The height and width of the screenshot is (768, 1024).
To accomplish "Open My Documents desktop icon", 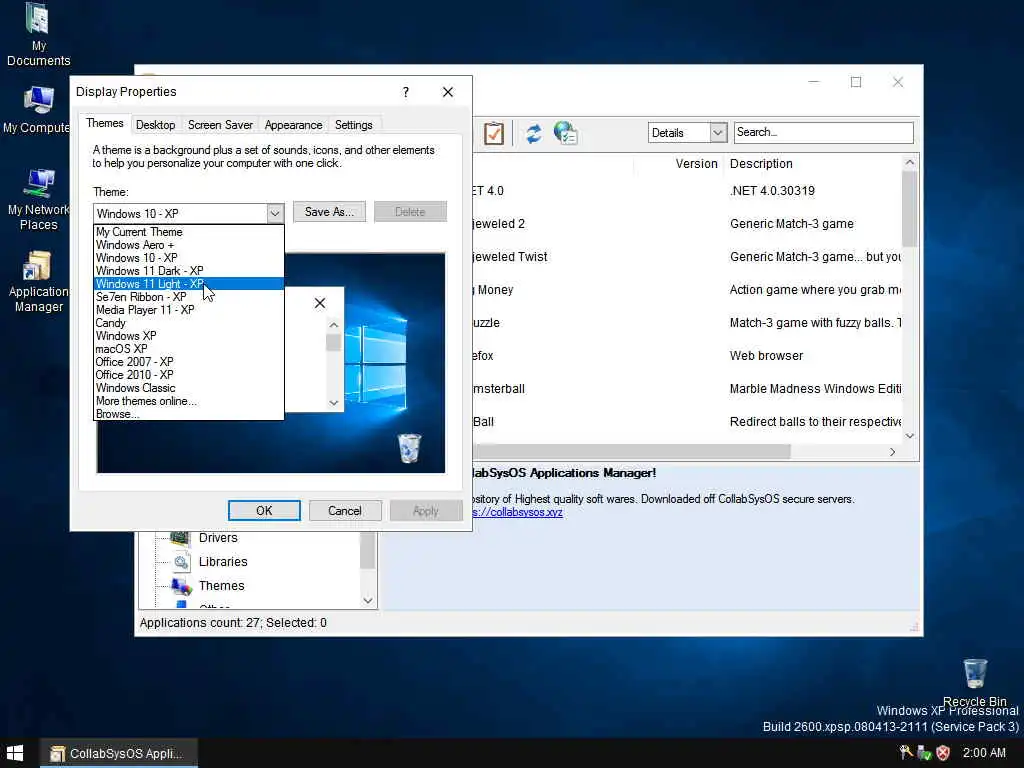I will coord(38,35).
